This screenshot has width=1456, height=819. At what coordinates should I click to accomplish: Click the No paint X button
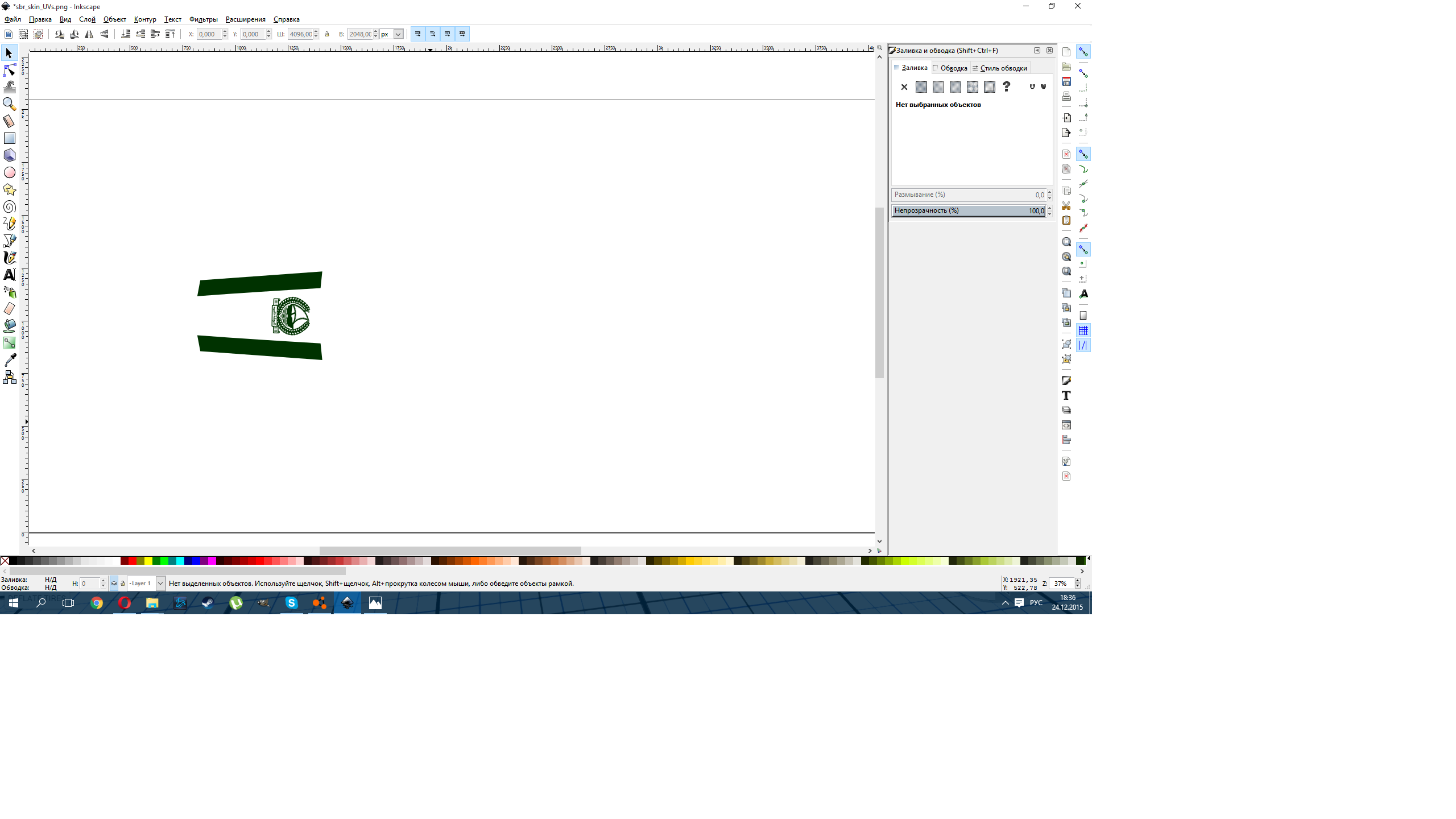tap(904, 87)
